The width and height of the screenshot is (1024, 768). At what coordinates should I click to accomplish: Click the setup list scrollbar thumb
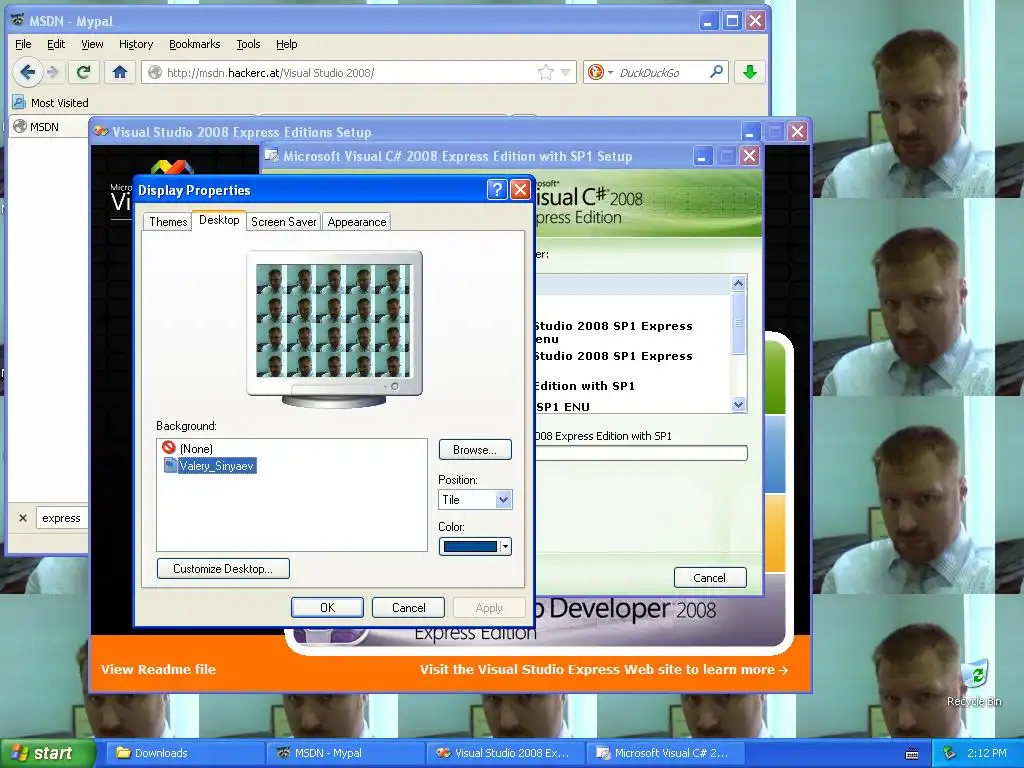tap(739, 323)
